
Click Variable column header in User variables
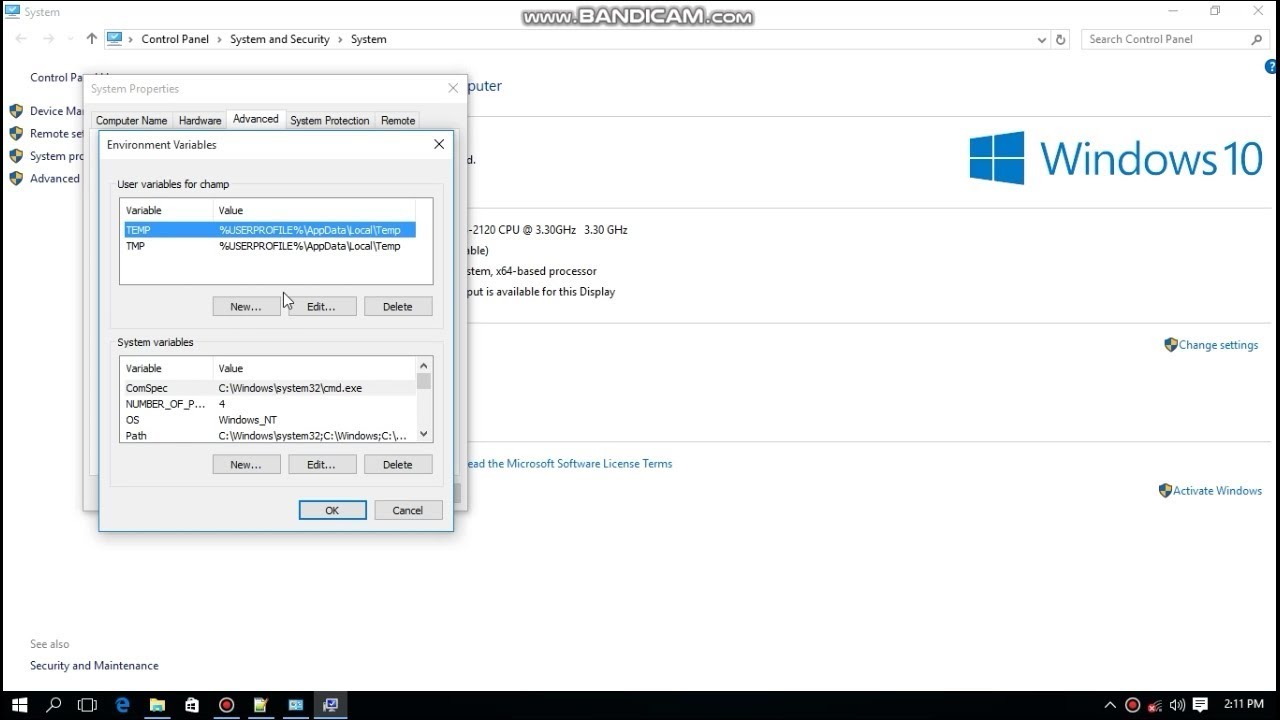tap(167, 210)
